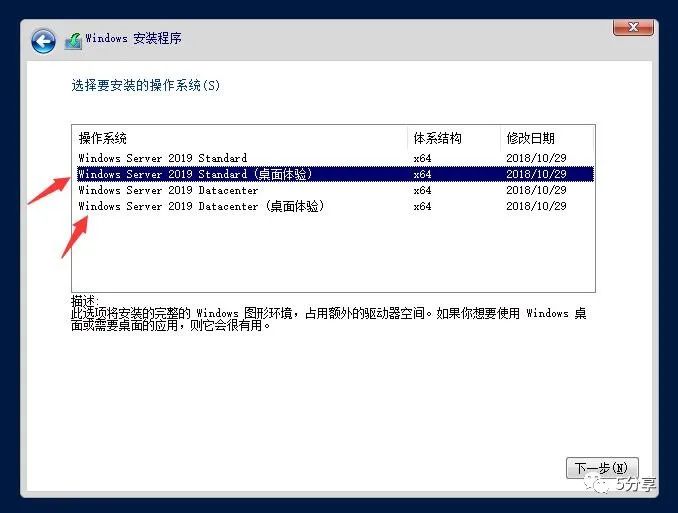The image size is (678, 513).
Task: Click the blue back arrow button
Action: [x=43, y=42]
